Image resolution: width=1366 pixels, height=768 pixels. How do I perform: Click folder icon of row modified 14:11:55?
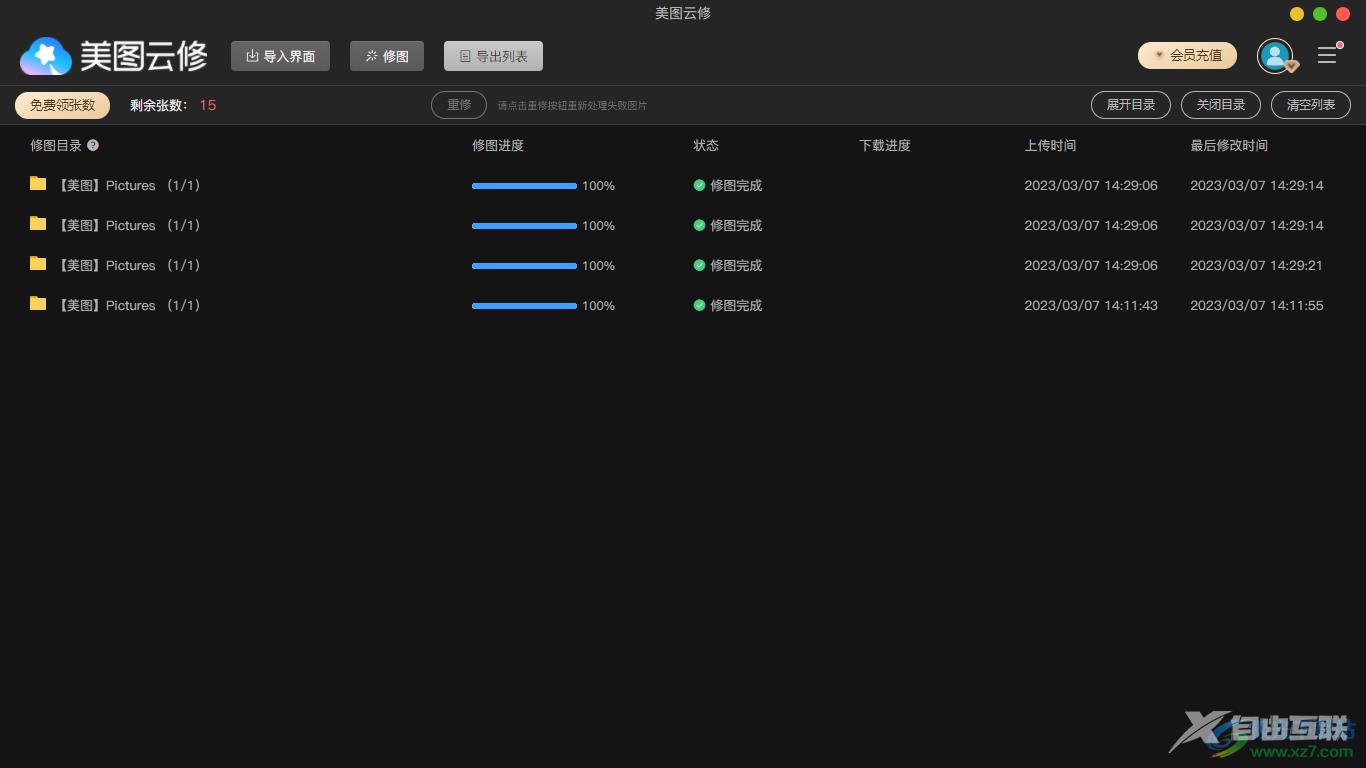[x=38, y=304]
